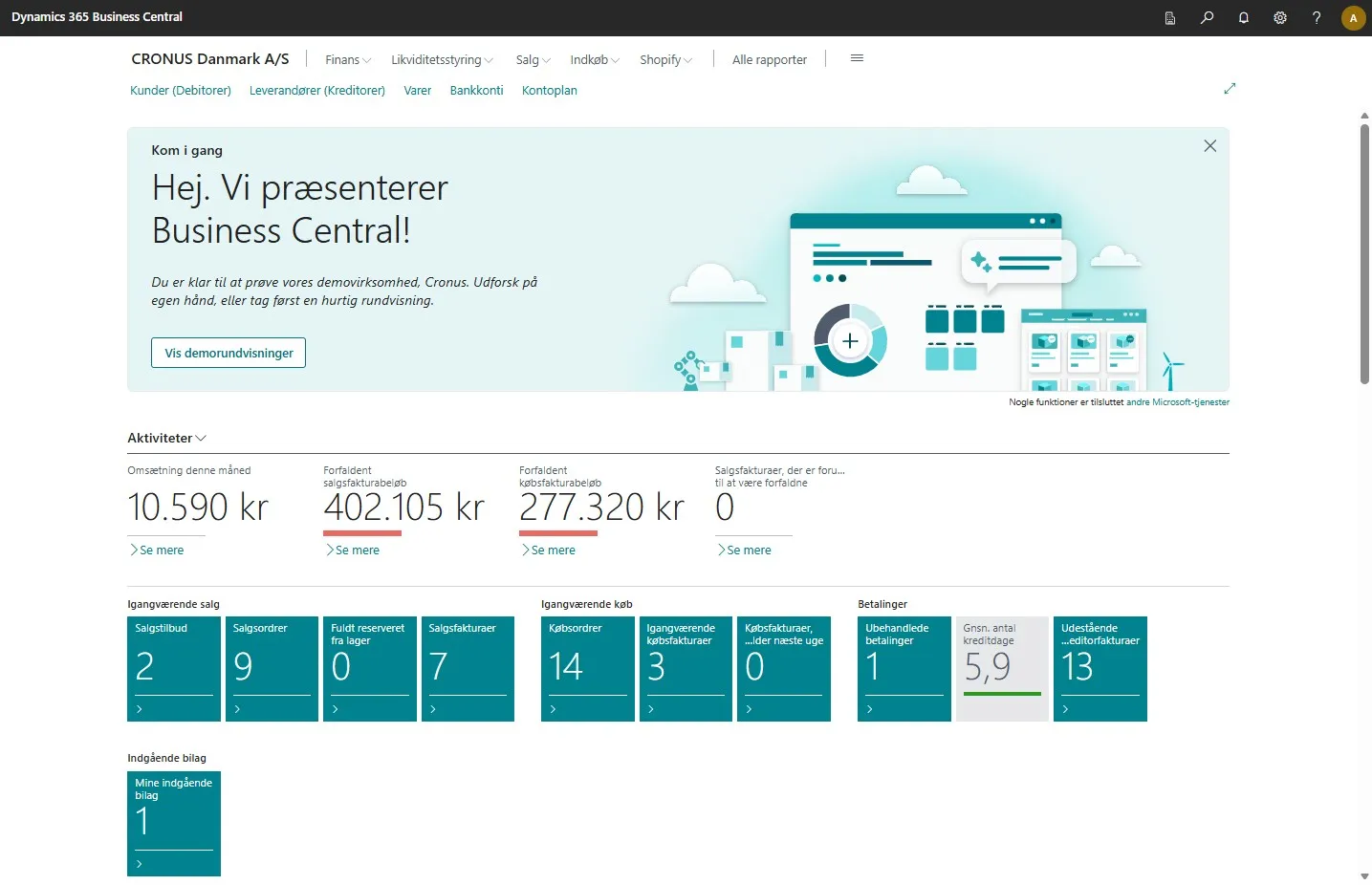This screenshot has height=885, width=1372.
Task: Expand the Salg menu
Action: pyautogui.click(x=534, y=59)
